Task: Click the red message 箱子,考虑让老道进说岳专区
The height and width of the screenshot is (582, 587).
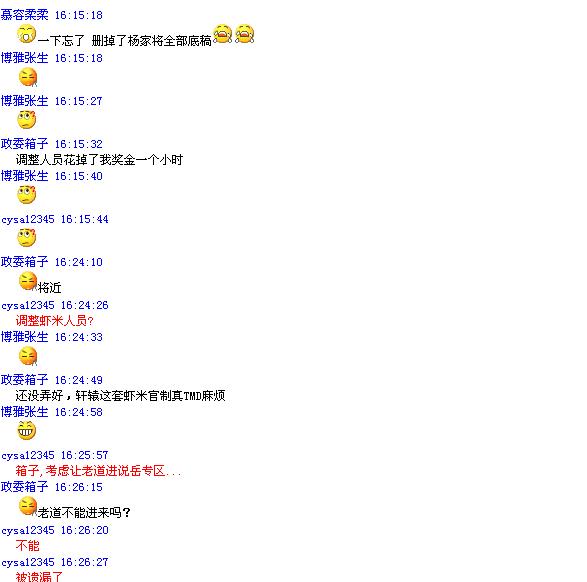Action: (98, 471)
